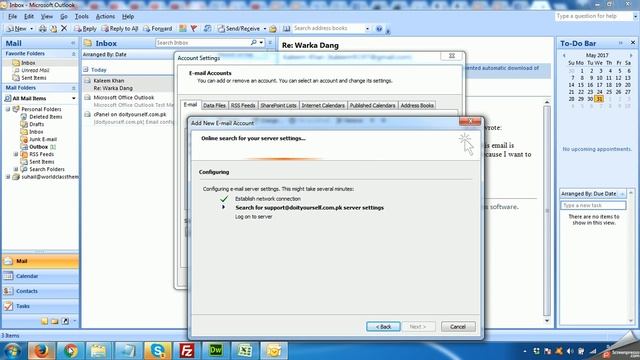Screen dimensions: 640x360
Task: Click the Search Inbox magnifier icon
Action: [x=253, y=42]
